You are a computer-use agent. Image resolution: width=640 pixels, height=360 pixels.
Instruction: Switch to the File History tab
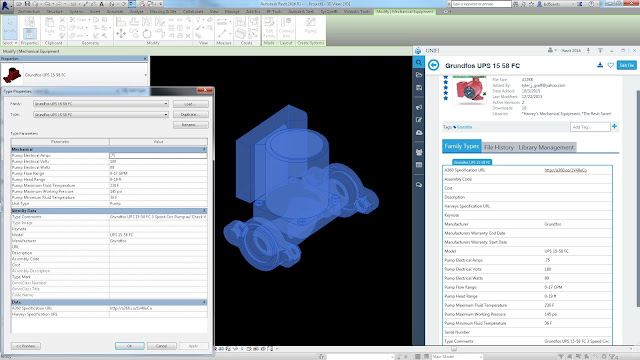pyautogui.click(x=499, y=147)
